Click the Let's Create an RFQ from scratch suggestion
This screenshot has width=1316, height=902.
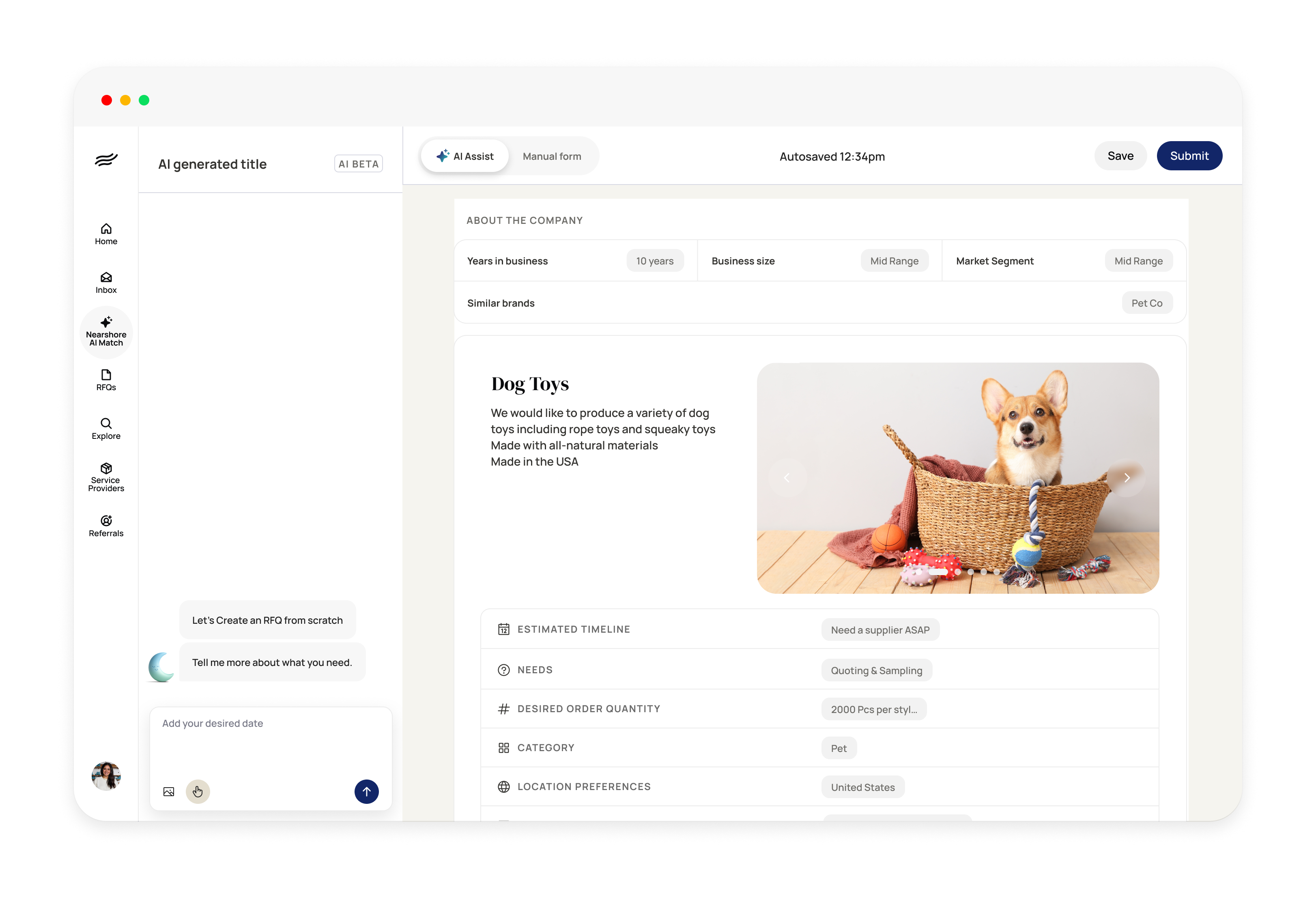click(267, 620)
